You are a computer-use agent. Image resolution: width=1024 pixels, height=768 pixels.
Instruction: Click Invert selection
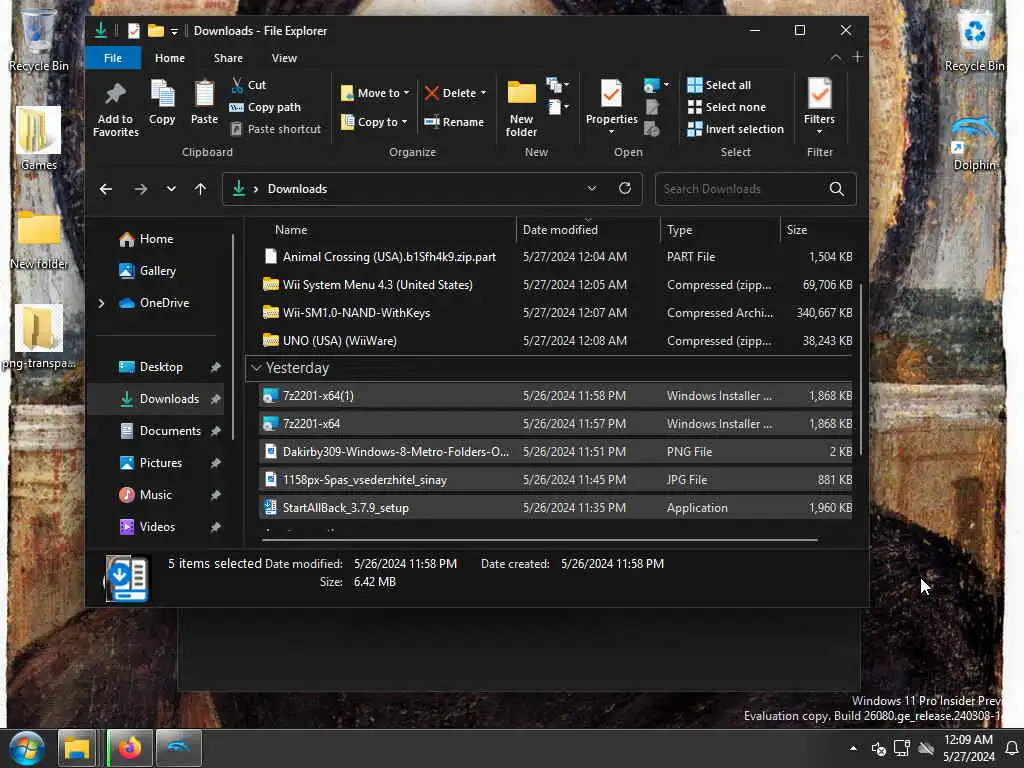click(735, 129)
